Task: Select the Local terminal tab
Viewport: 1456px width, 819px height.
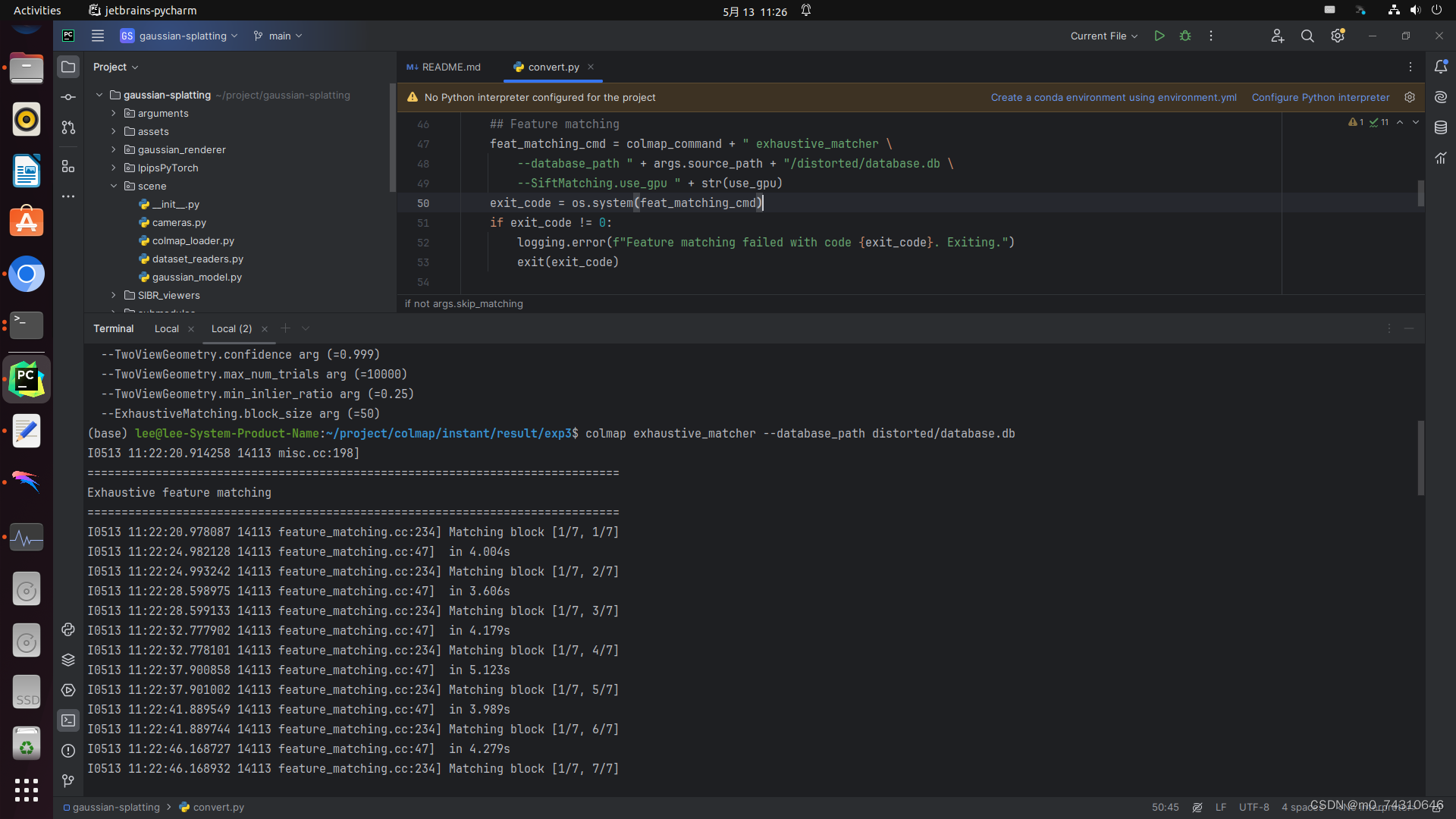Action: [166, 328]
